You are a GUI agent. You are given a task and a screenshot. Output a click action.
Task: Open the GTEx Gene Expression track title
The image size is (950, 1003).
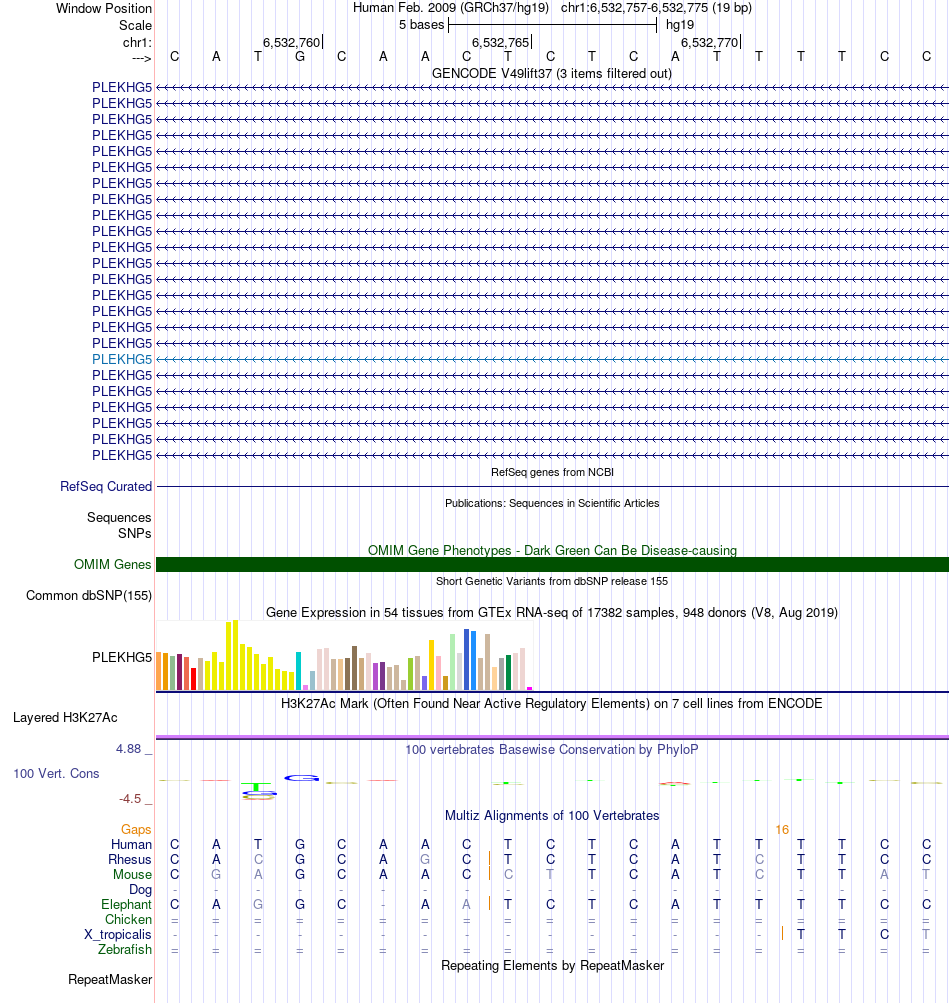coord(551,613)
